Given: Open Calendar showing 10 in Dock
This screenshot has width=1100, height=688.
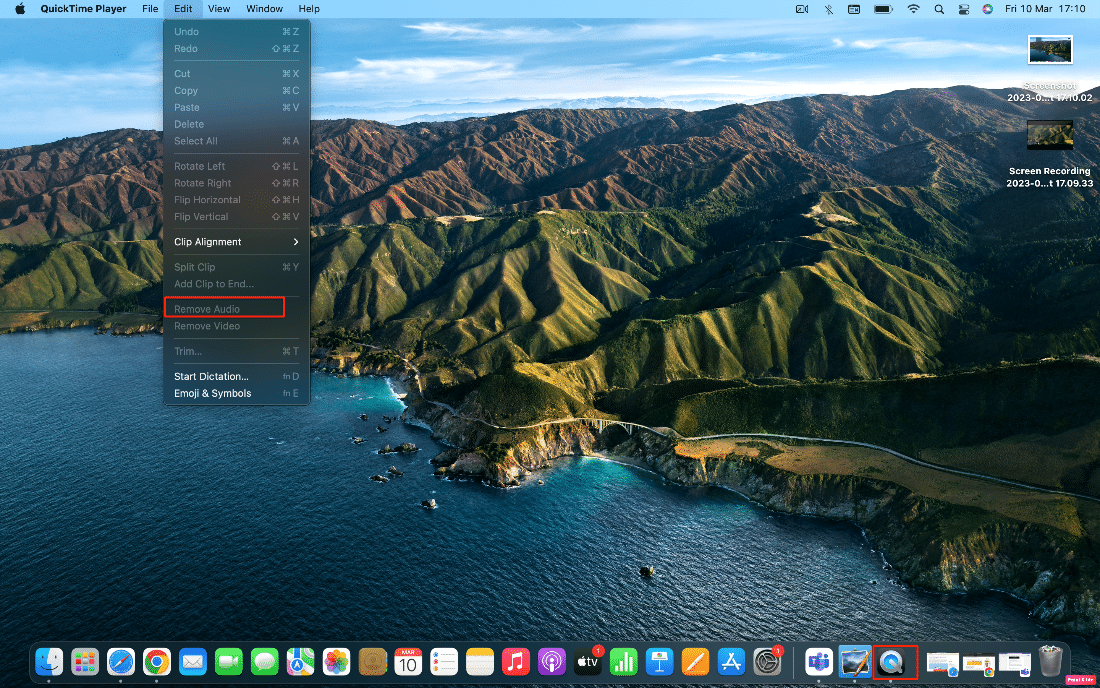Looking at the screenshot, I should tap(408, 661).
